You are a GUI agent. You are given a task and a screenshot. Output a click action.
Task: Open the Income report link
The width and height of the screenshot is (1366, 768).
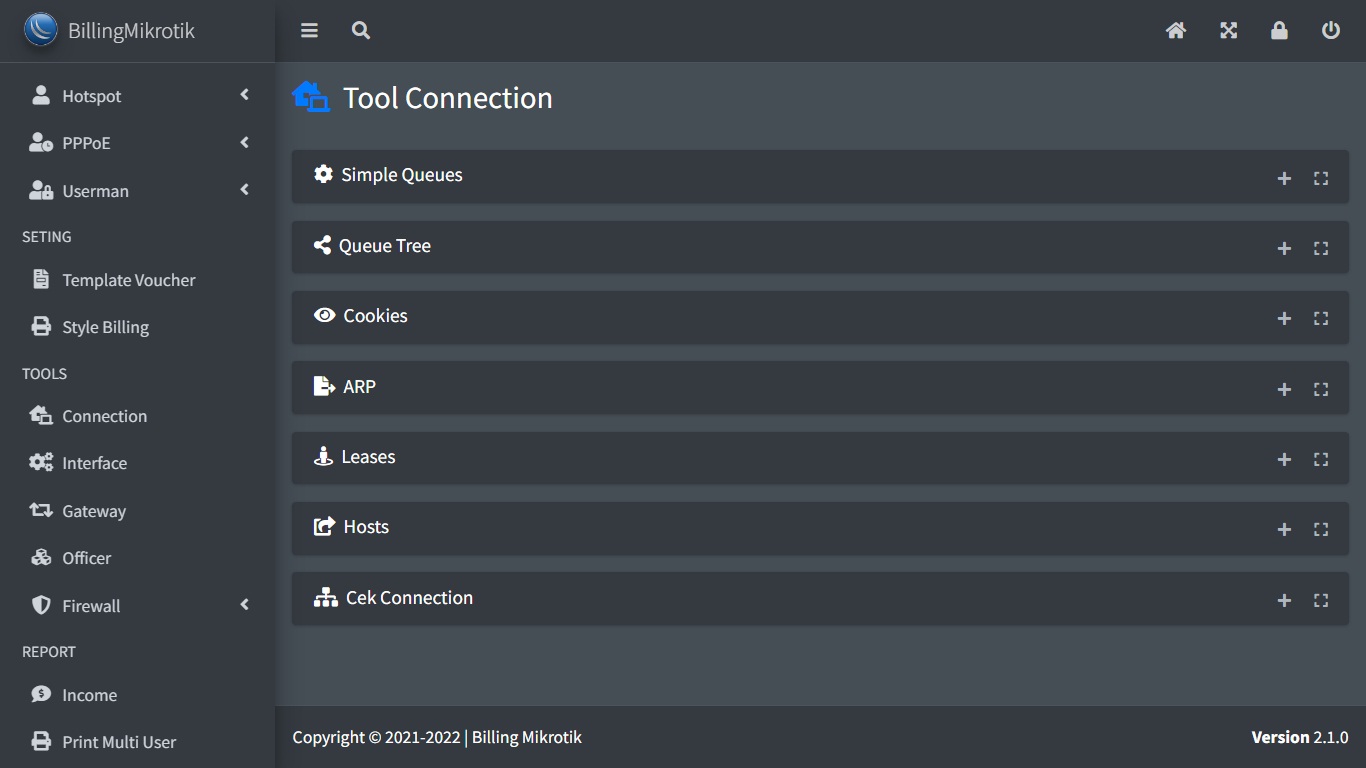click(89, 695)
